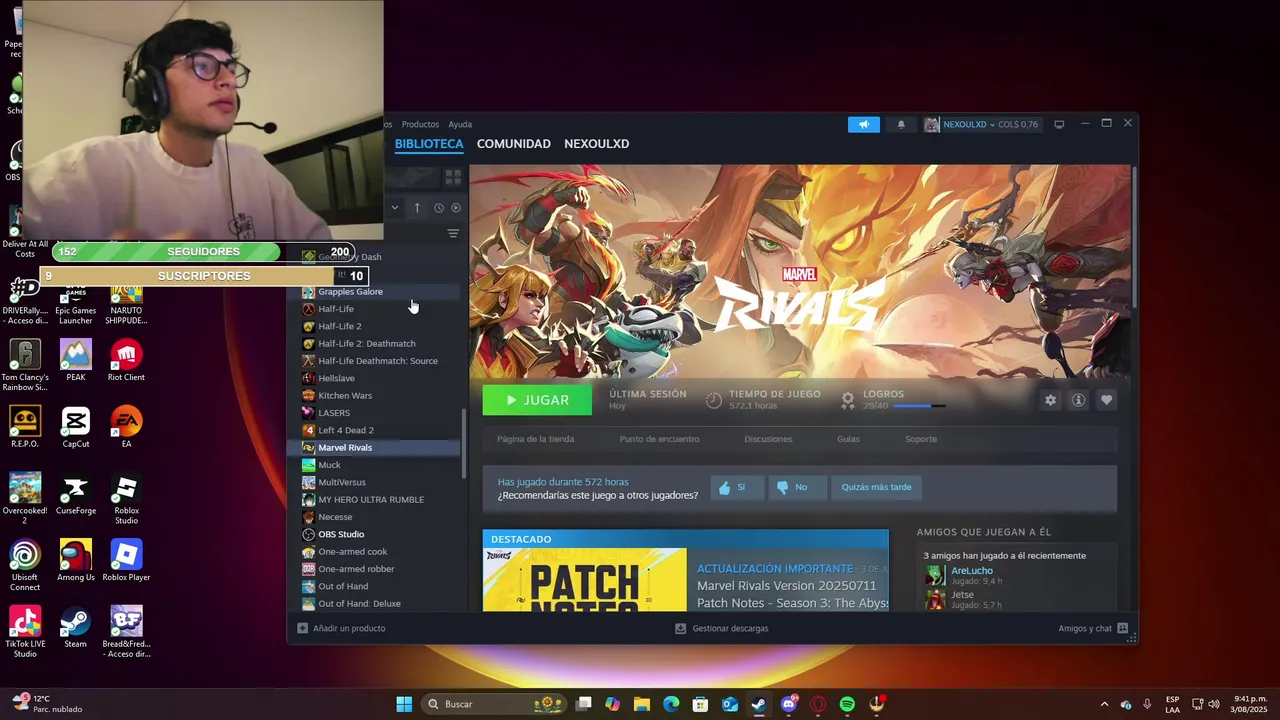
Task: Open friend Jetse profile
Action: (x=962, y=595)
